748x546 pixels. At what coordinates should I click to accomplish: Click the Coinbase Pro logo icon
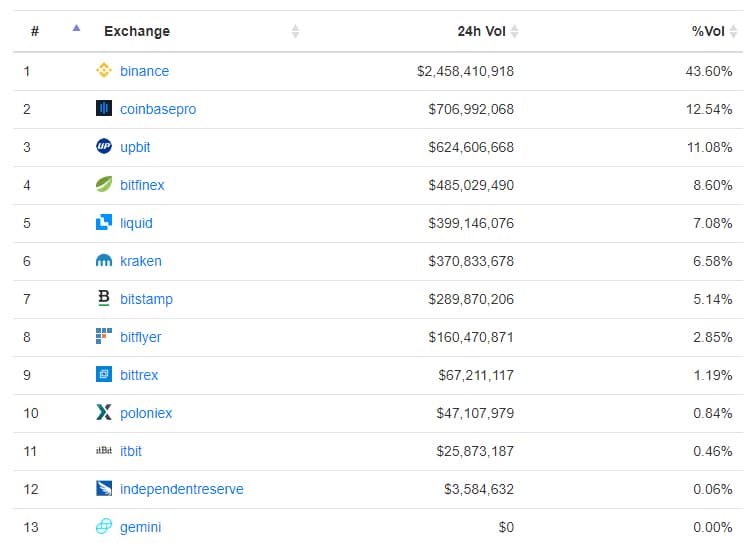click(x=104, y=109)
